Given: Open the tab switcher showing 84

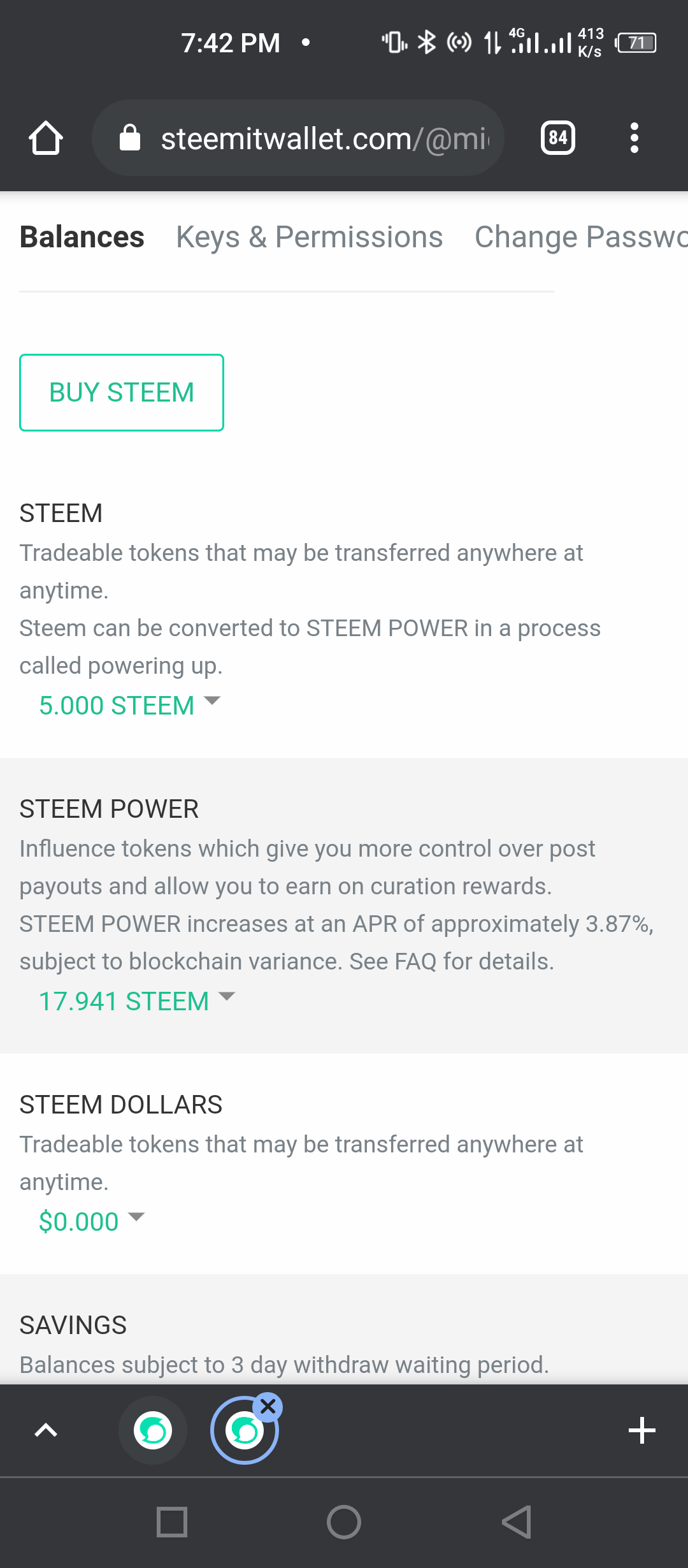Looking at the screenshot, I should (x=558, y=138).
